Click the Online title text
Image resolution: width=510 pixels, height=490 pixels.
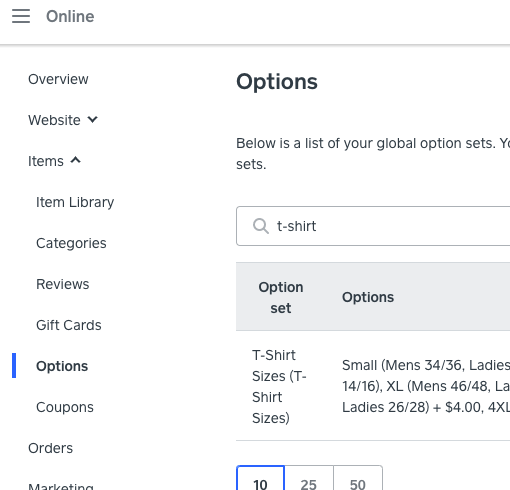click(70, 16)
